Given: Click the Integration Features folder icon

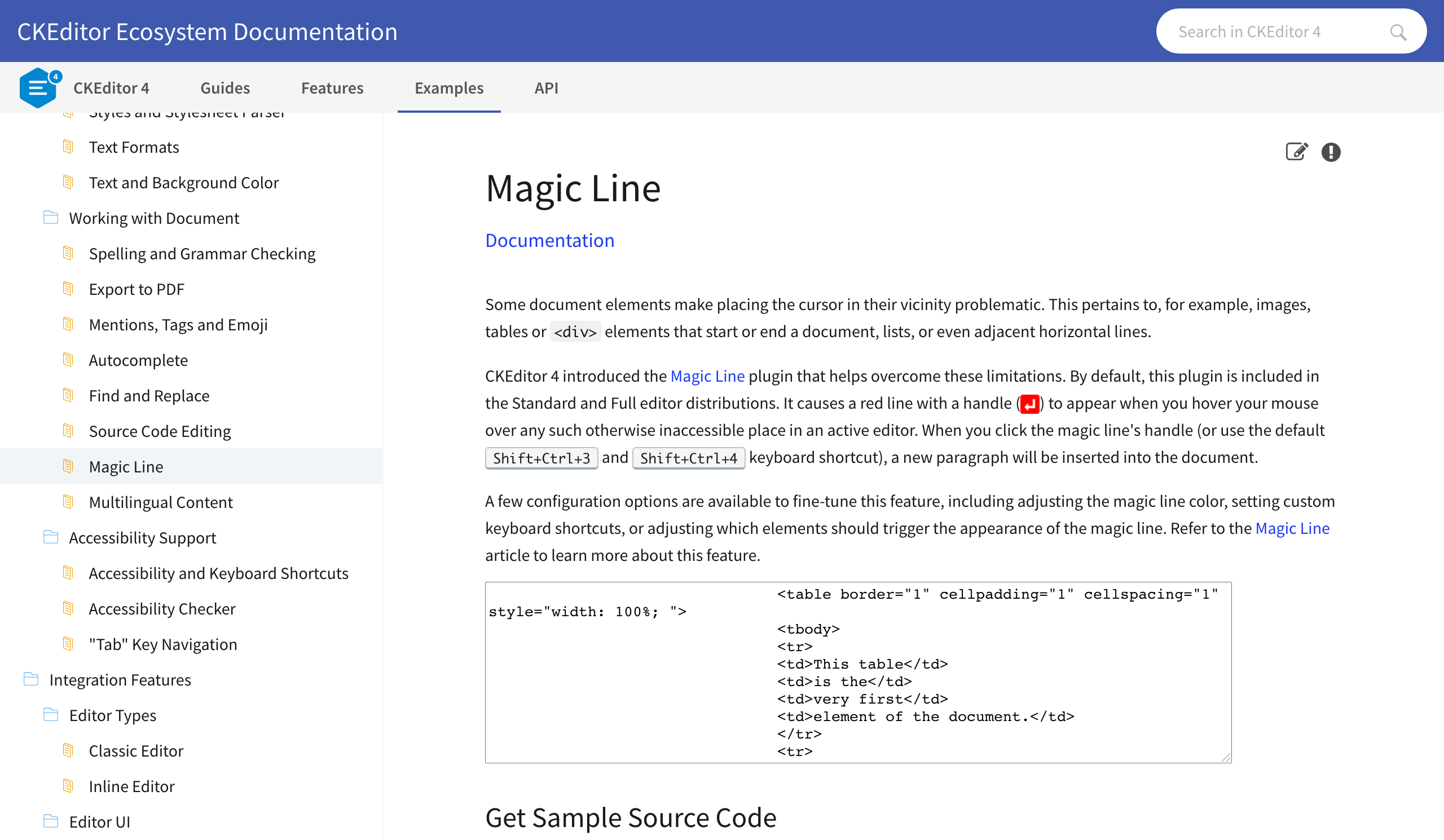Looking at the screenshot, I should [31, 679].
